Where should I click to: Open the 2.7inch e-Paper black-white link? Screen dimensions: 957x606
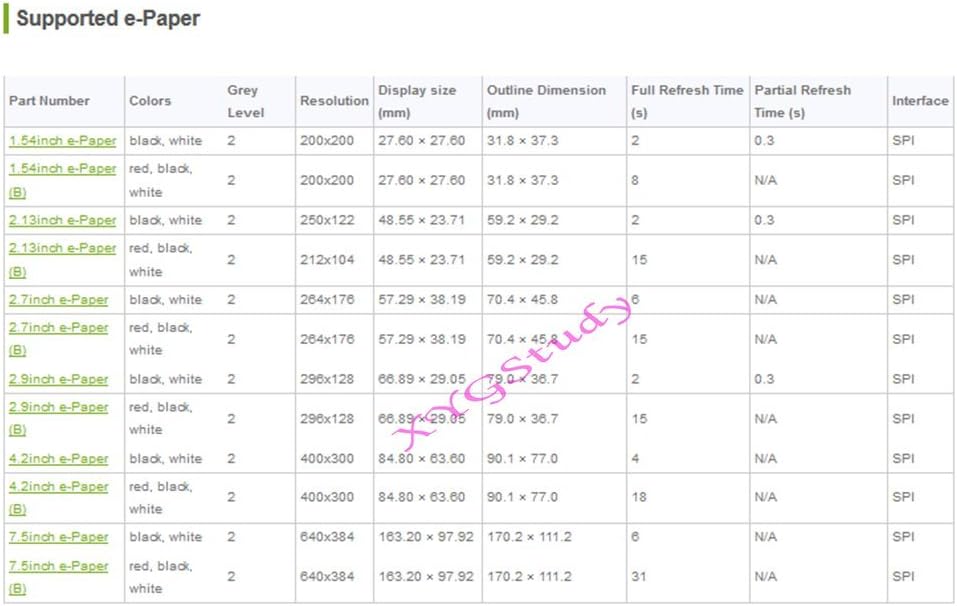(58, 300)
